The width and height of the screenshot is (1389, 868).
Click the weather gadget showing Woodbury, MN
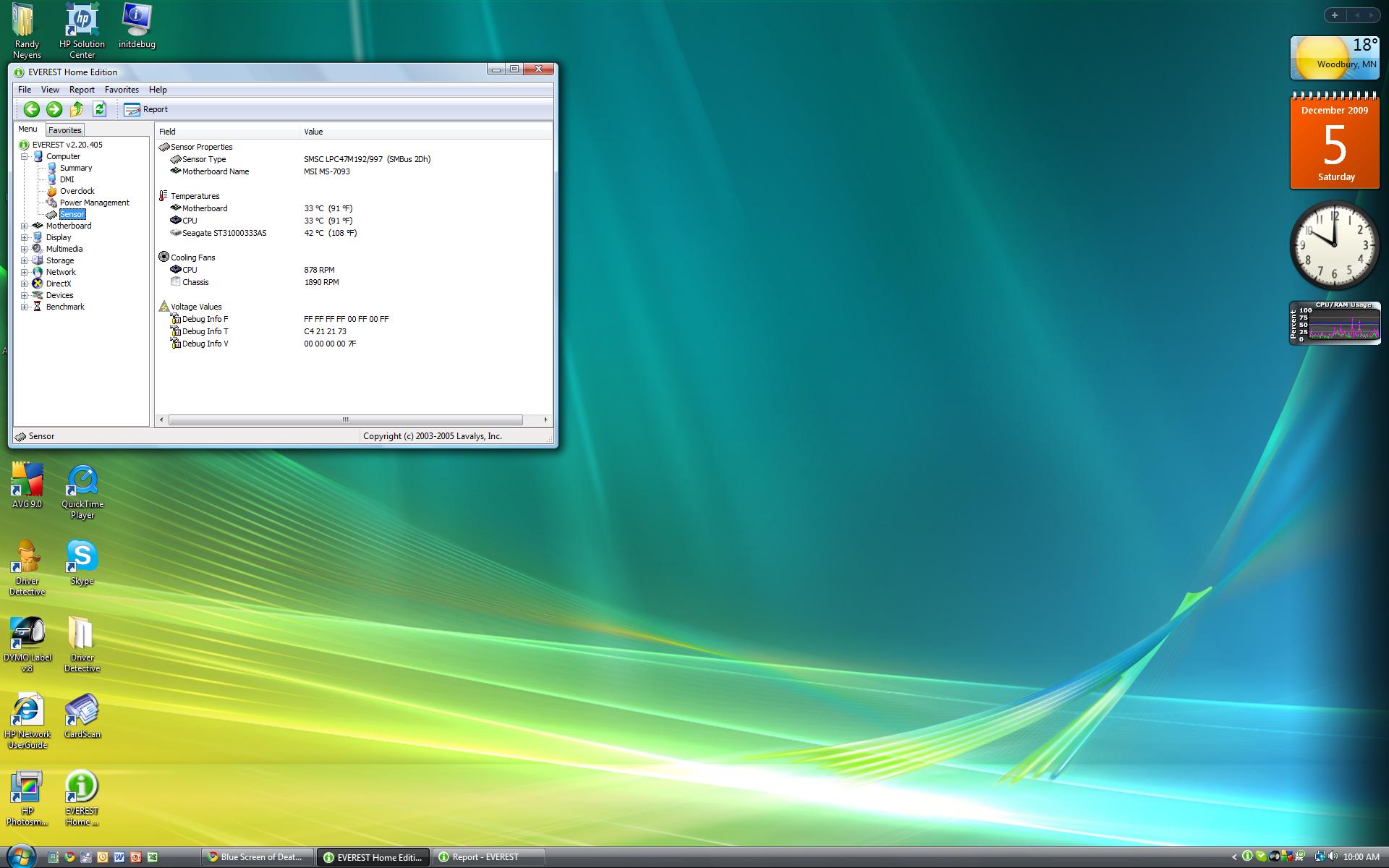click(1335, 57)
